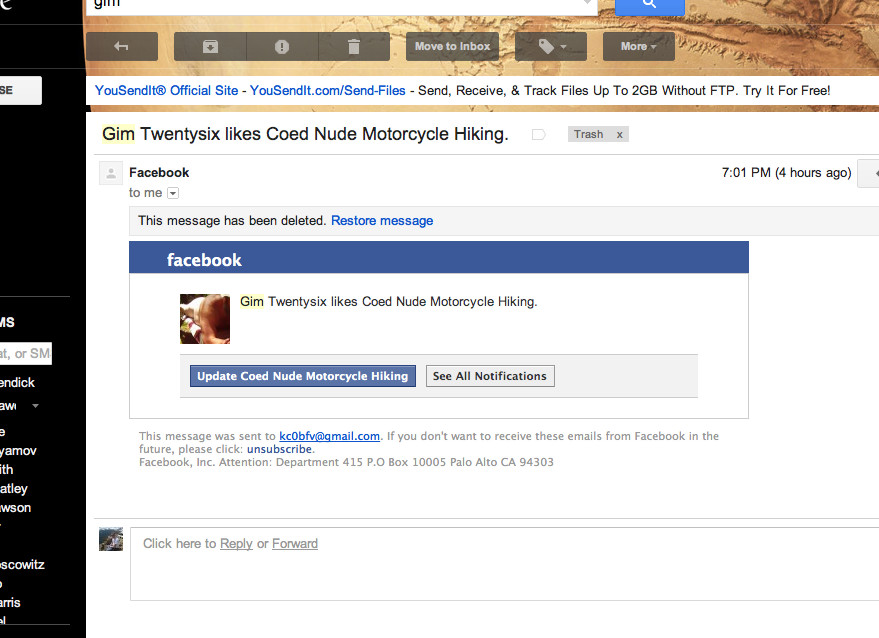Screen dimensions: 879x638
Task: Click the 7:01 PM (4 hours ago) timestamp
Action: click(786, 173)
